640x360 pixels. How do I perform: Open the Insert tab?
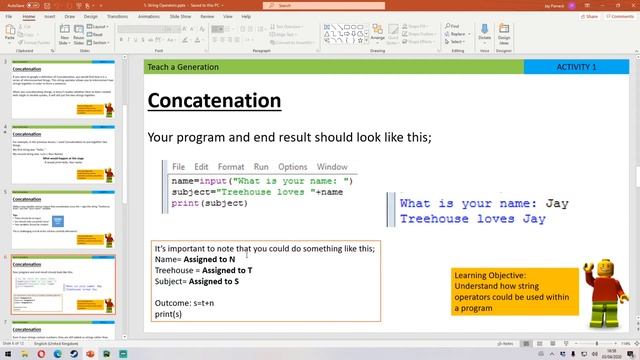click(x=50, y=16)
